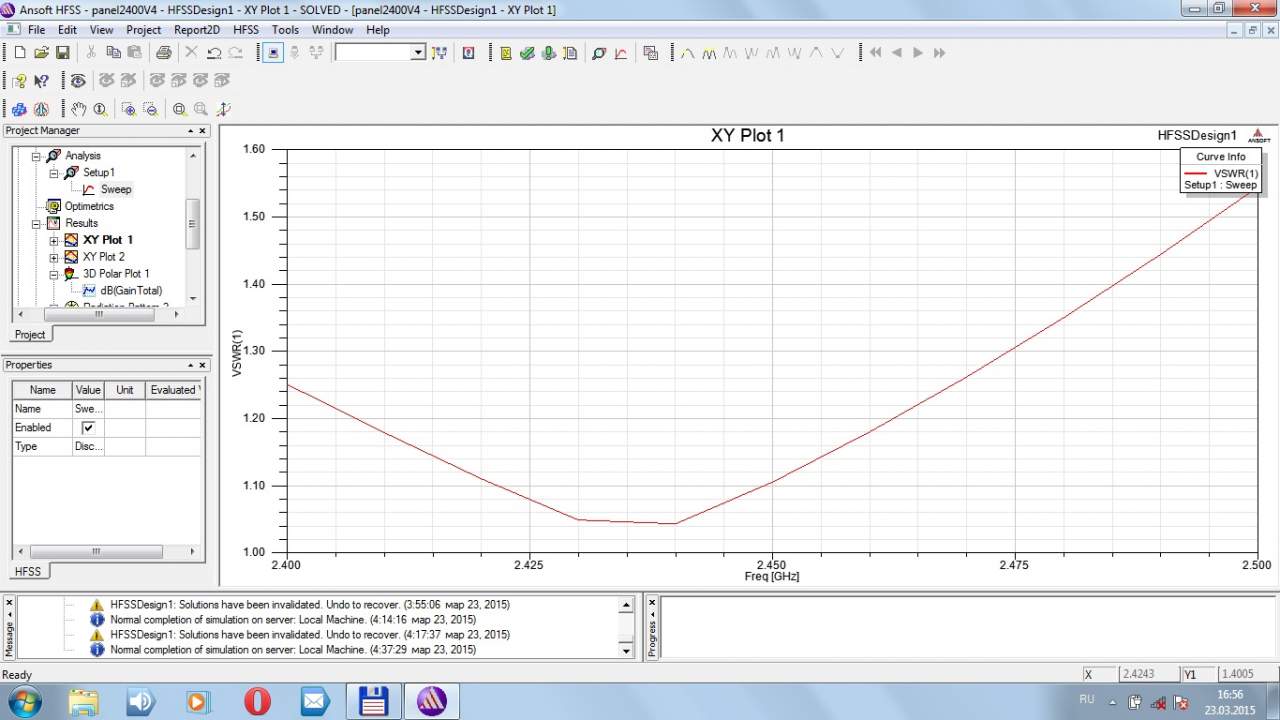Open the Opera browser from taskbar
This screenshot has width=1280, height=720.
(256, 702)
